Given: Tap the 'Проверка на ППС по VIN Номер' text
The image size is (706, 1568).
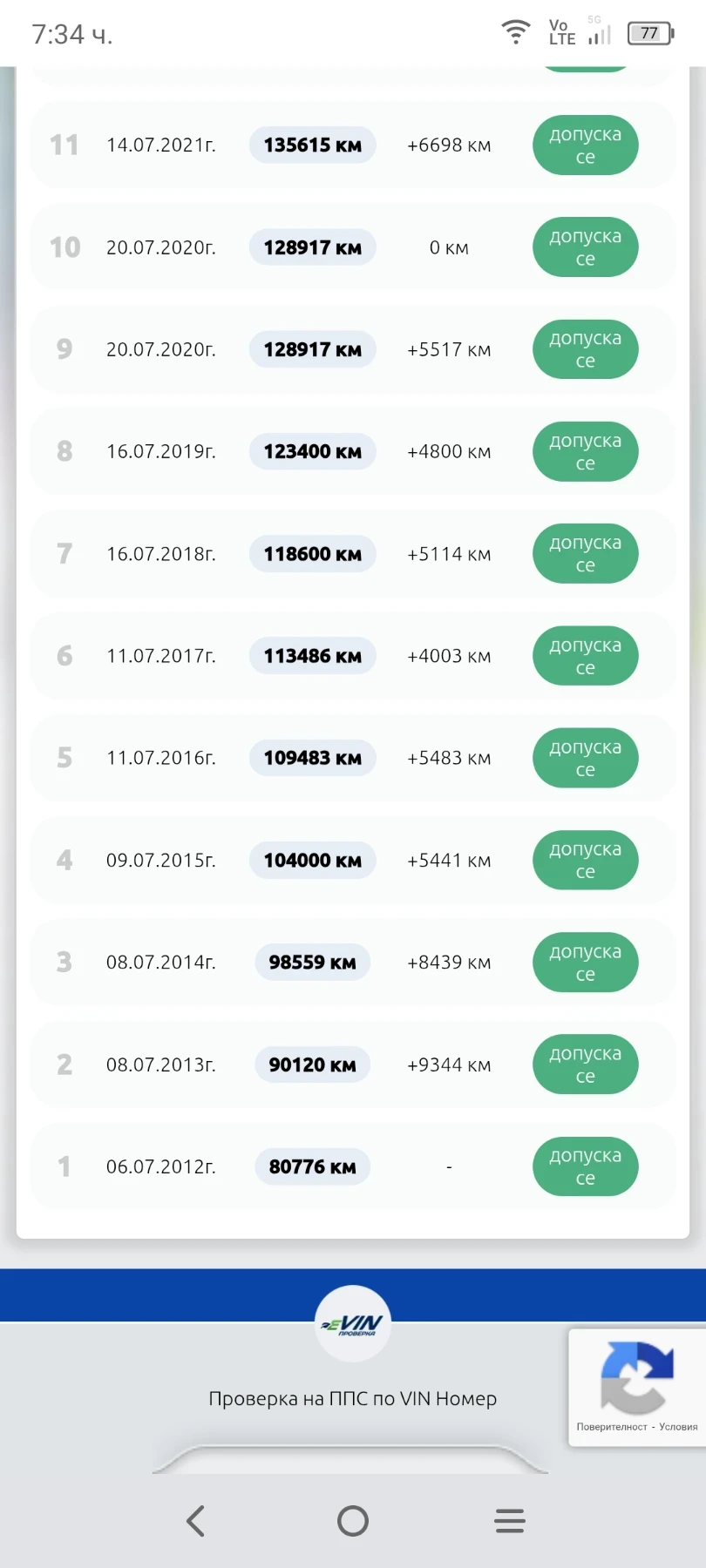Looking at the screenshot, I should (x=352, y=1399).
